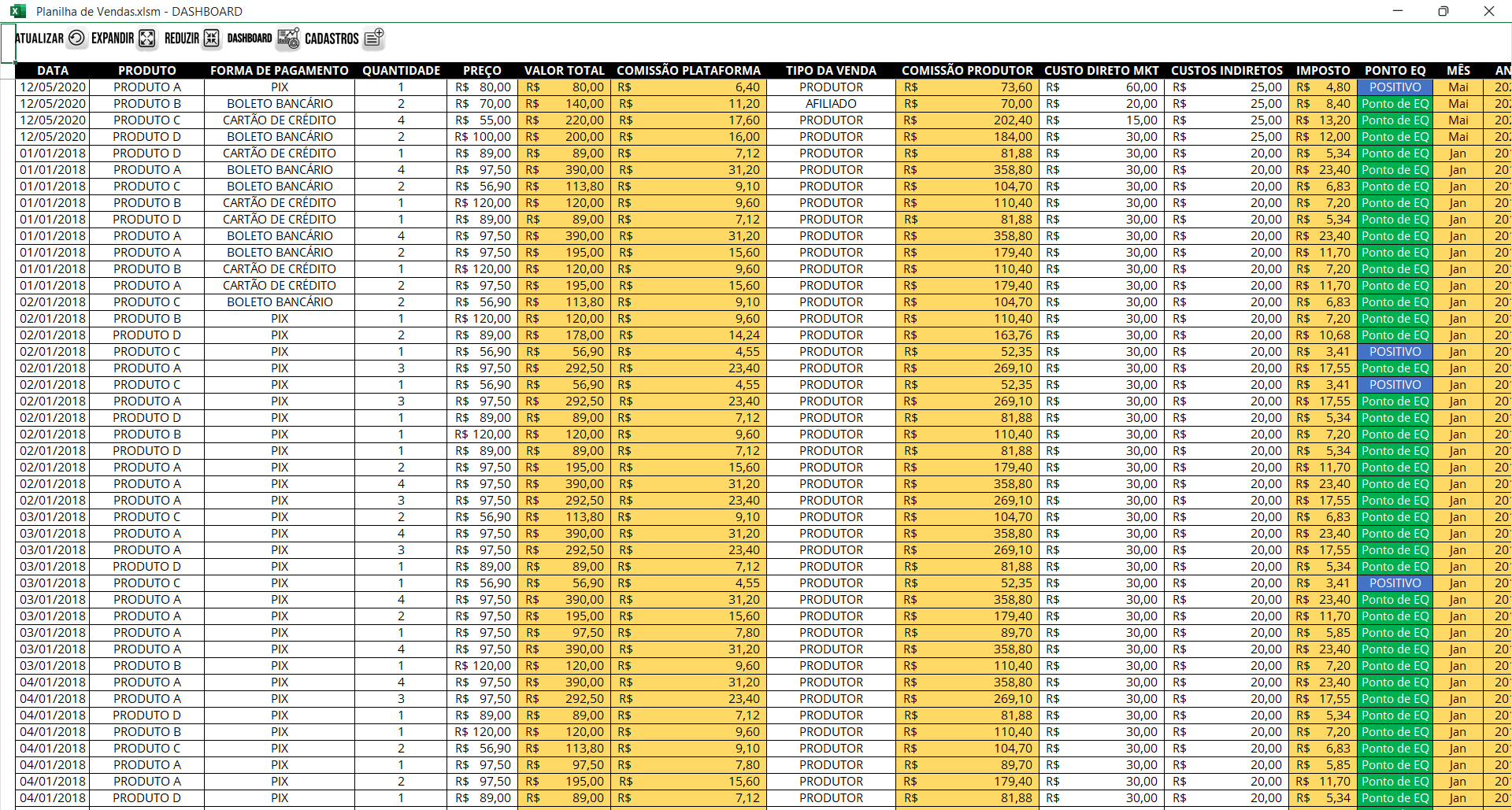The width and height of the screenshot is (1512, 810).
Task: Click comissão produtor cell 73,60
Action: point(967,87)
